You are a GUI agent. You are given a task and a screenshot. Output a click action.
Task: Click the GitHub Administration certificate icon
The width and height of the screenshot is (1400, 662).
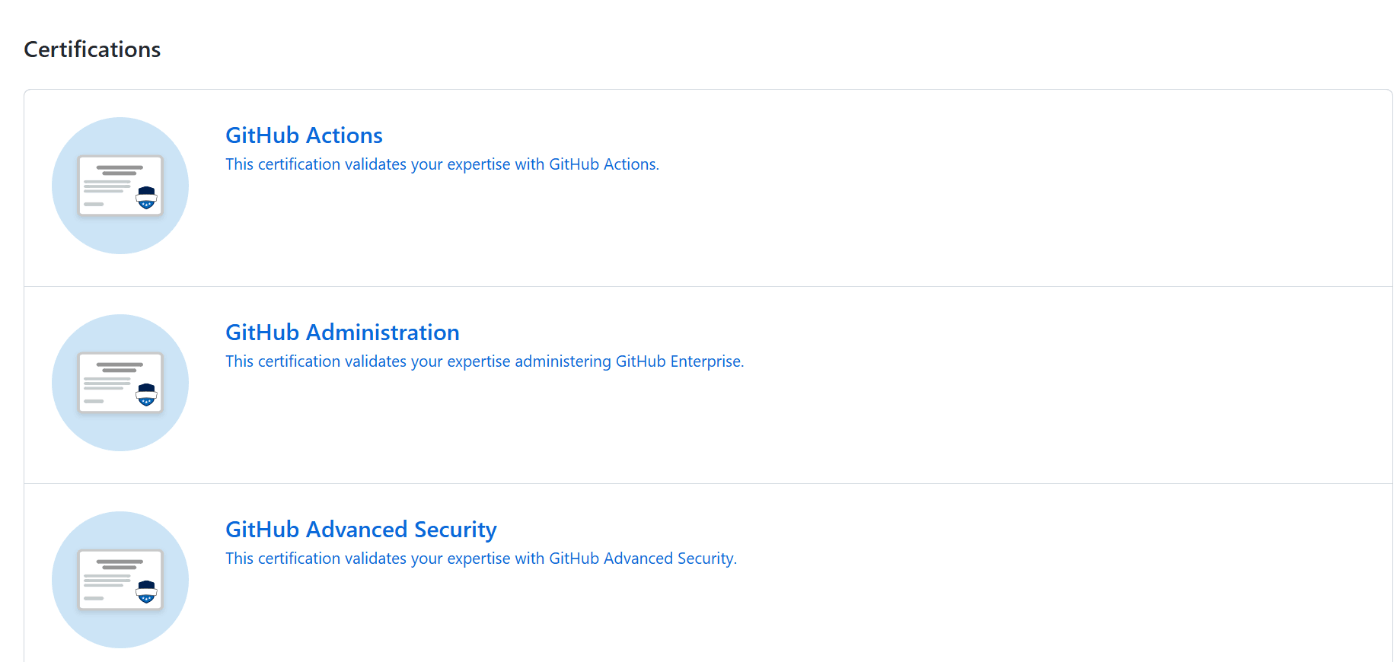(x=120, y=383)
